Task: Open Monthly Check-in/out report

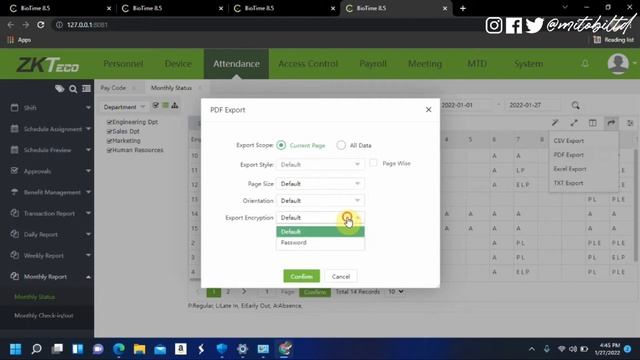Action: pyautogui.click(x=44, y=316)
